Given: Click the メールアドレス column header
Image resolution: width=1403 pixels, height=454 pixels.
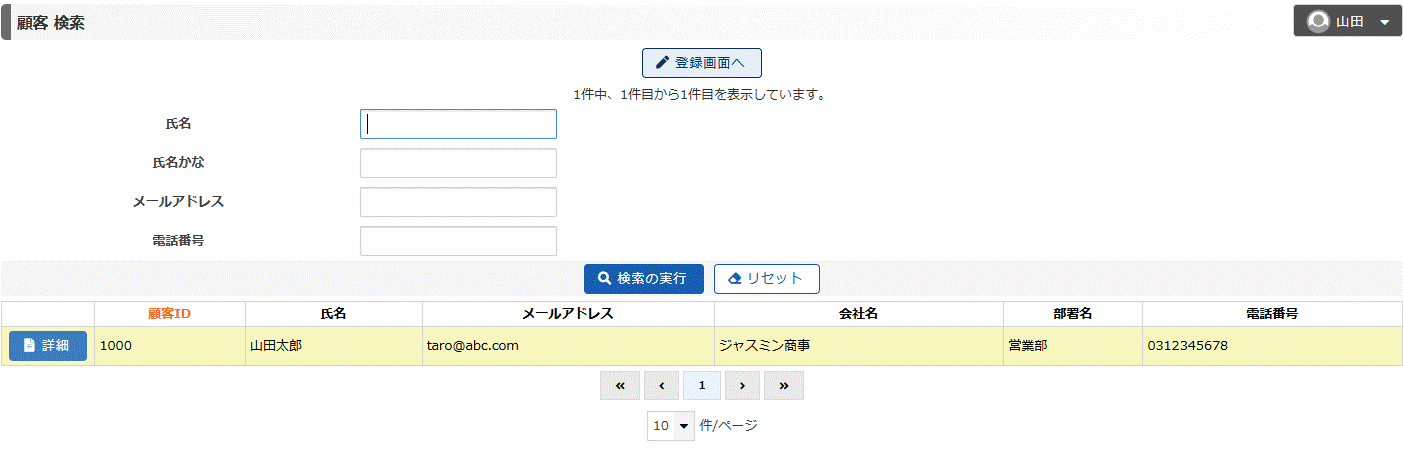Looking at the screenshot, I should pos(568,314).
